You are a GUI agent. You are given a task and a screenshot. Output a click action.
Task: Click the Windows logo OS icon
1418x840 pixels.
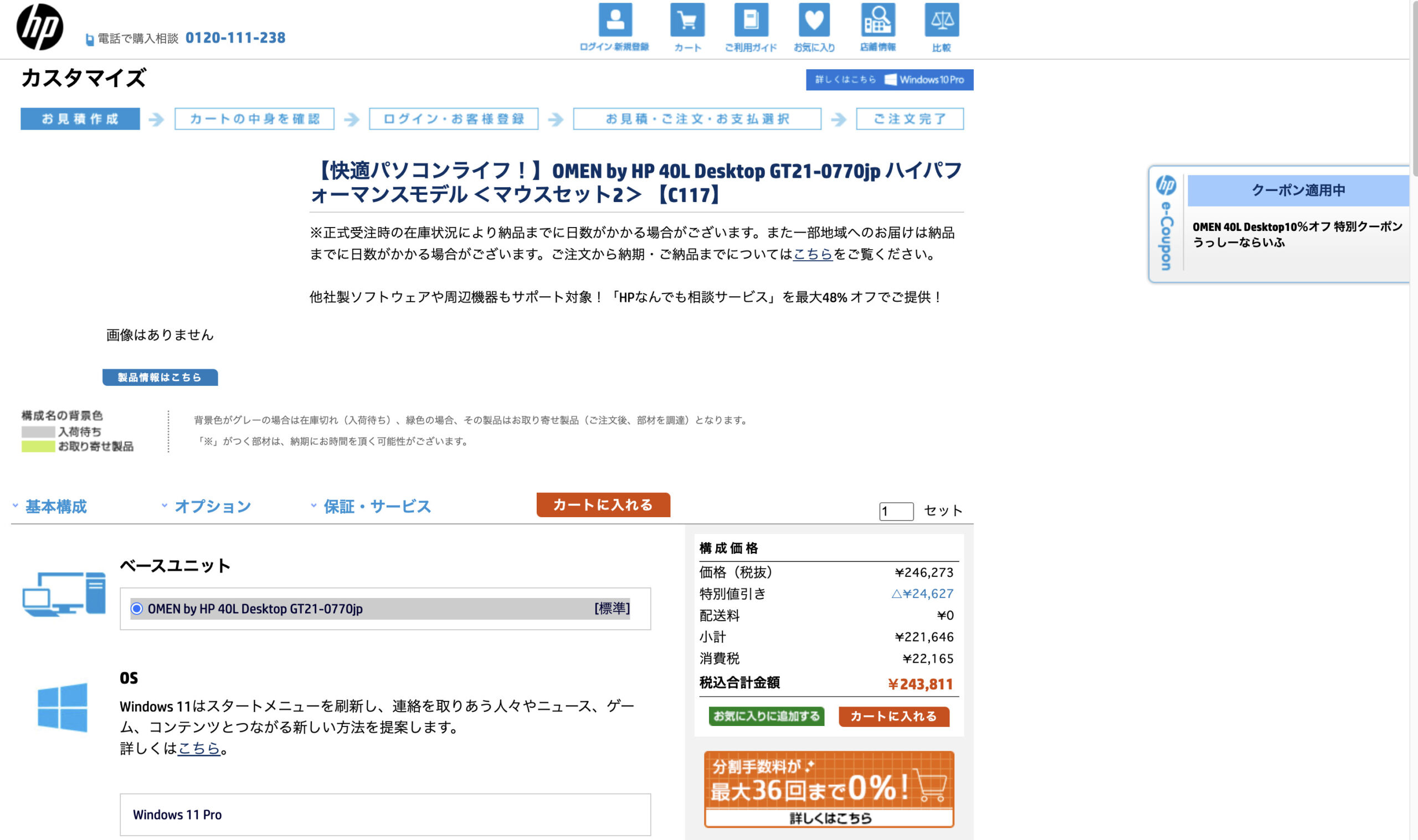point(62,707)
